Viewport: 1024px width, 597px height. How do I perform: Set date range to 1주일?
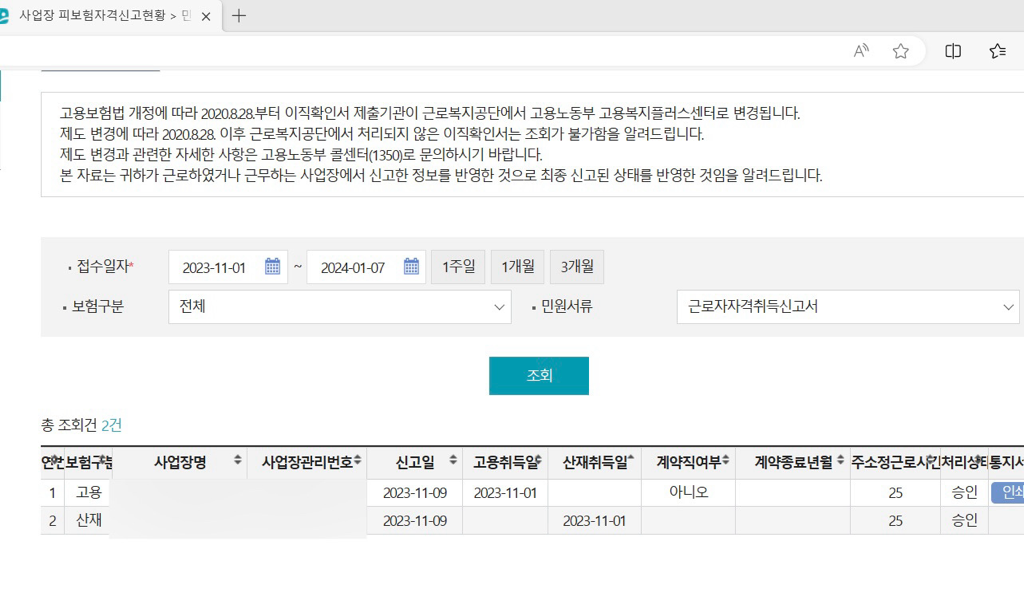pyautogui.click(x=458, y=267)
